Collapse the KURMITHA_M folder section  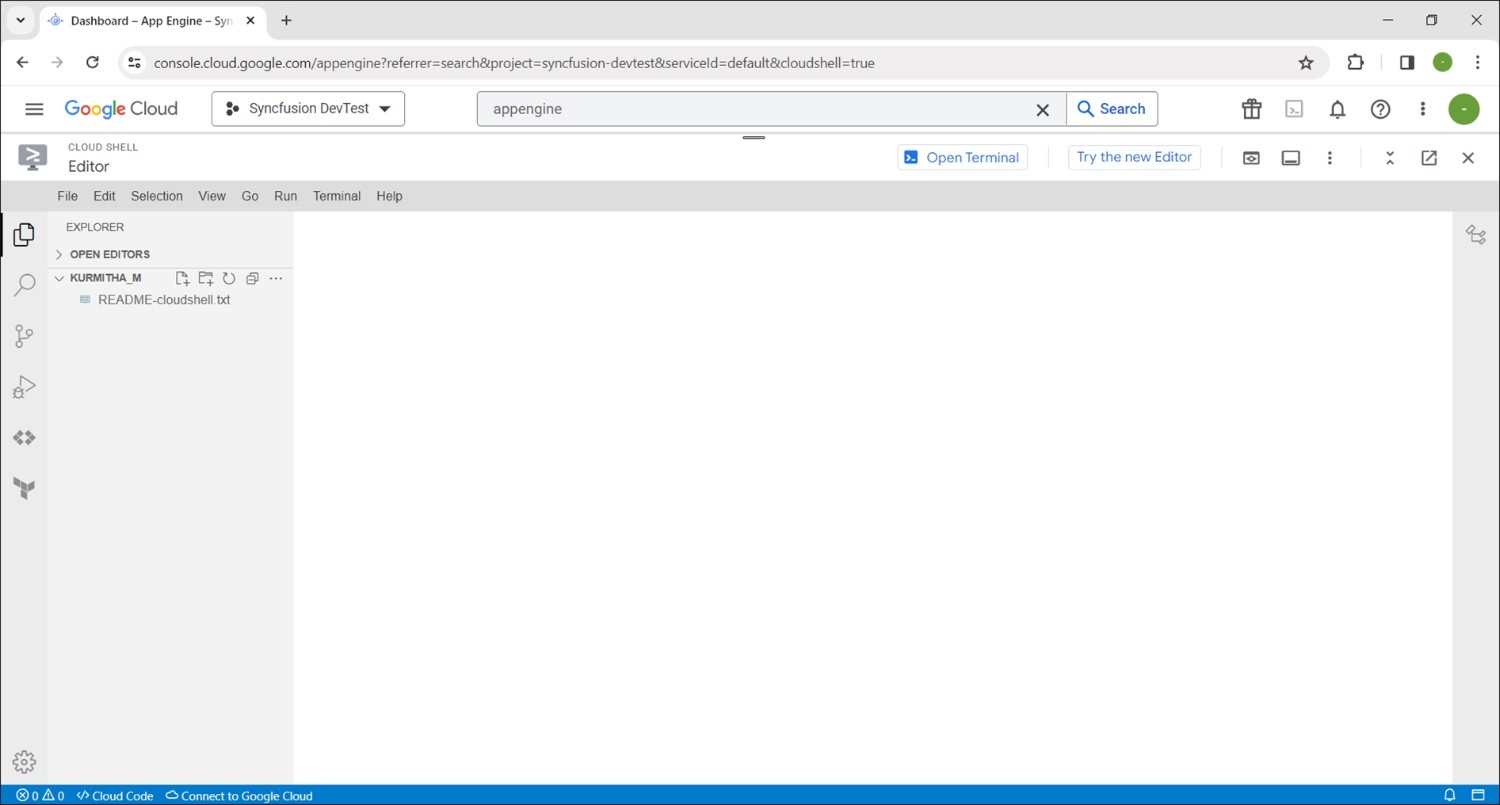[x=105, y=278]
